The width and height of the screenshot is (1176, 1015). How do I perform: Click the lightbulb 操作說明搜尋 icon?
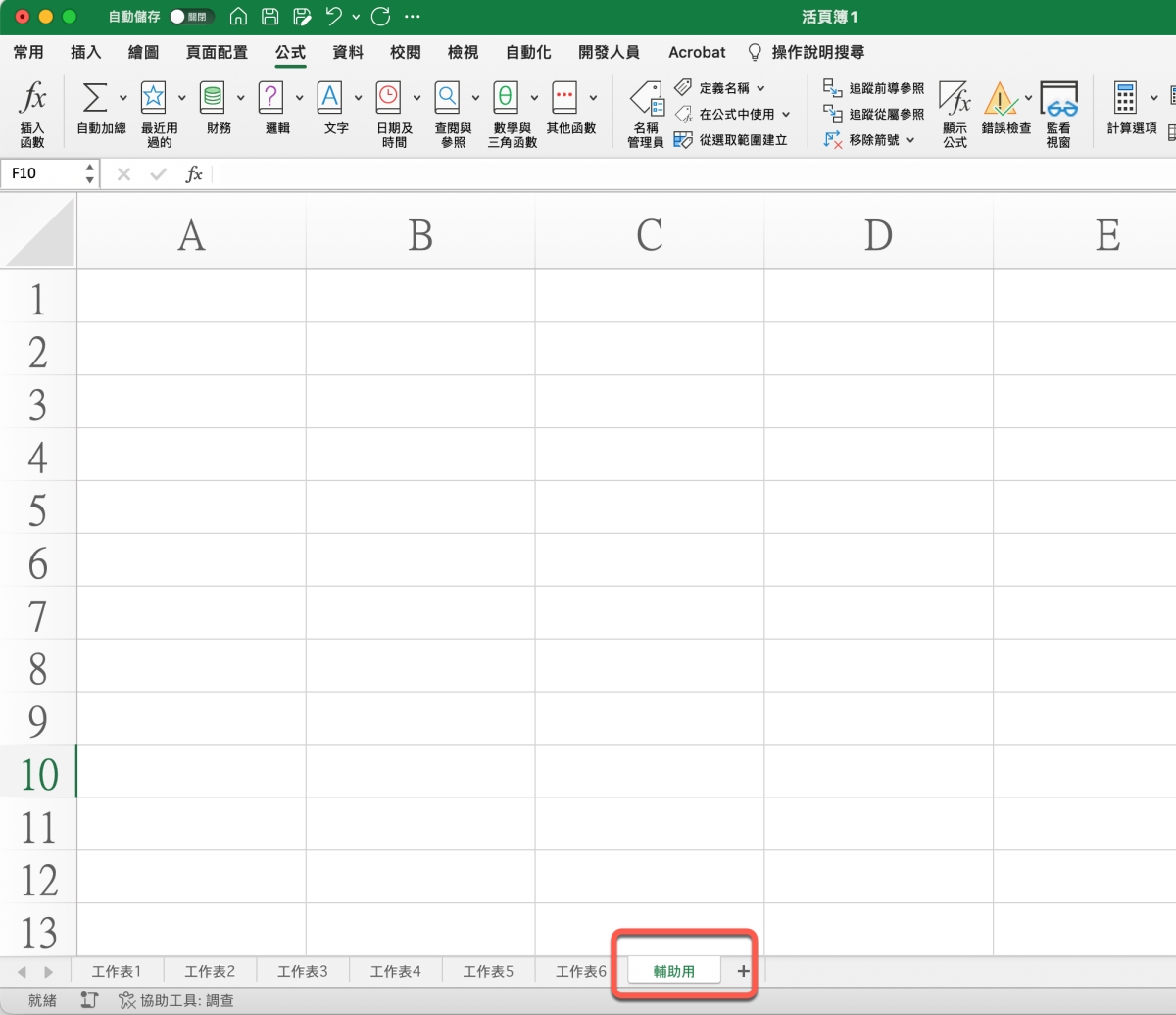pos(755,52)
